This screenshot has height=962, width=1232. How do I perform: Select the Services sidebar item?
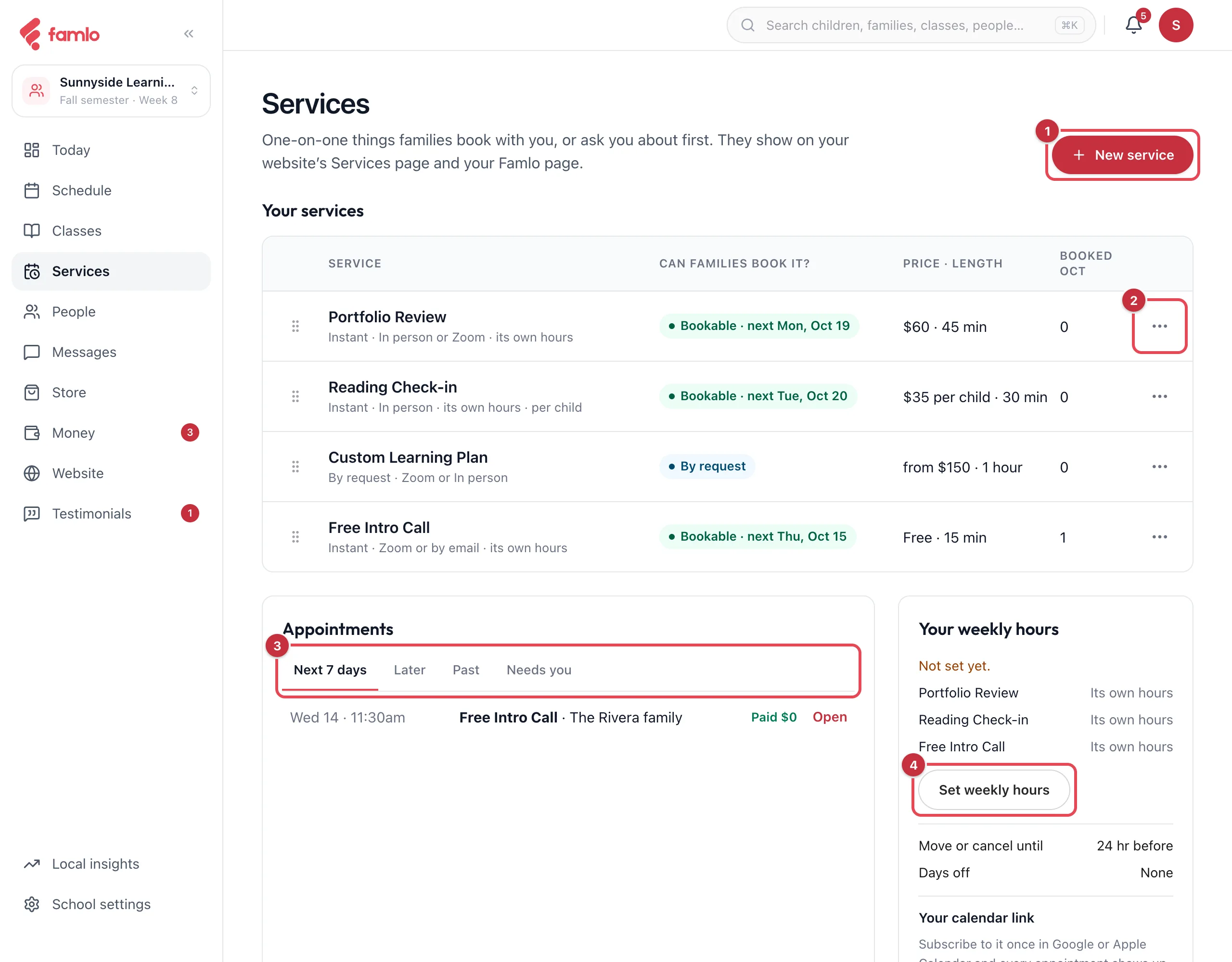(x=111, y=271)
